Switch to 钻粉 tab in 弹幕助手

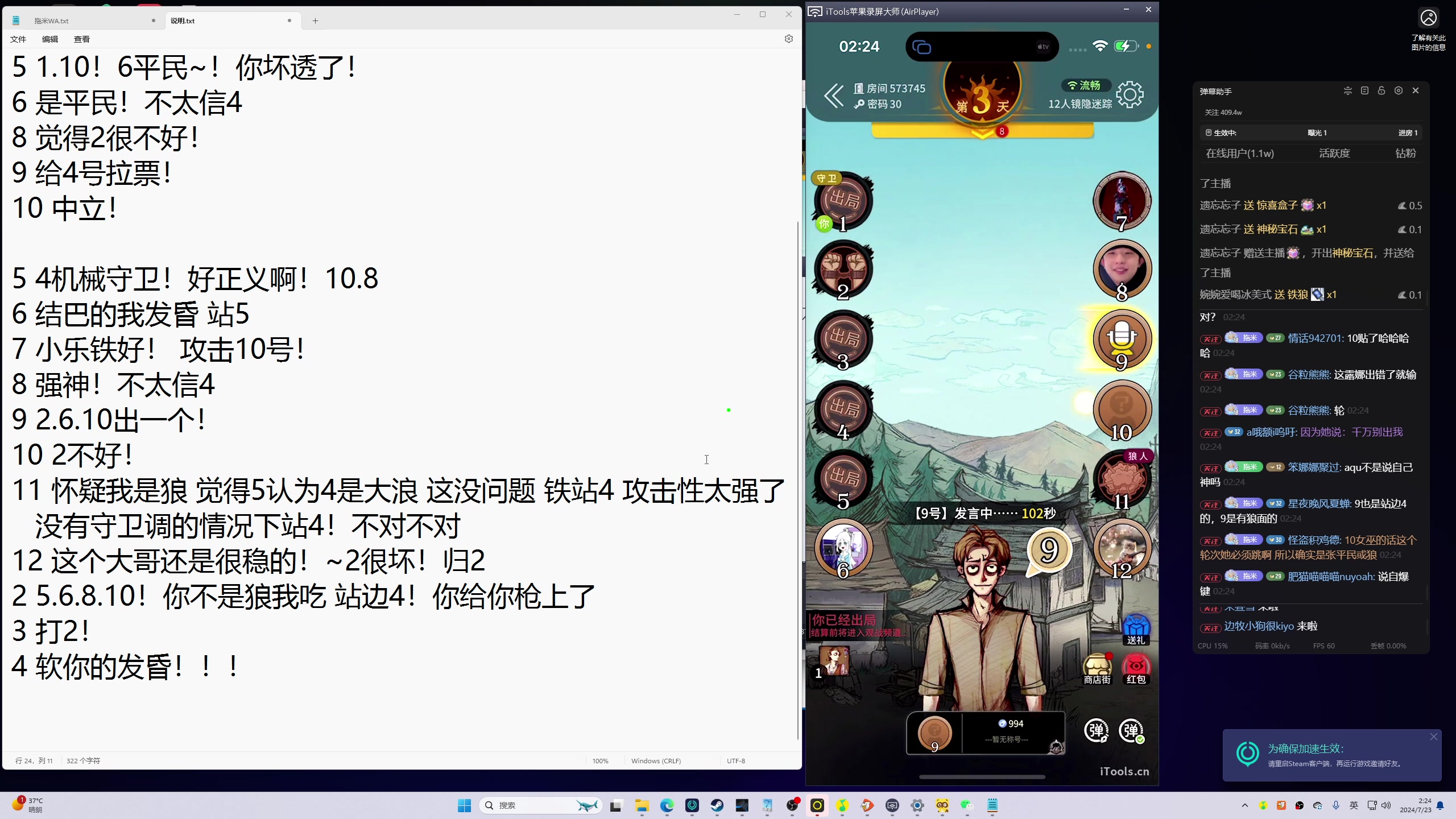click(1405, 154)
